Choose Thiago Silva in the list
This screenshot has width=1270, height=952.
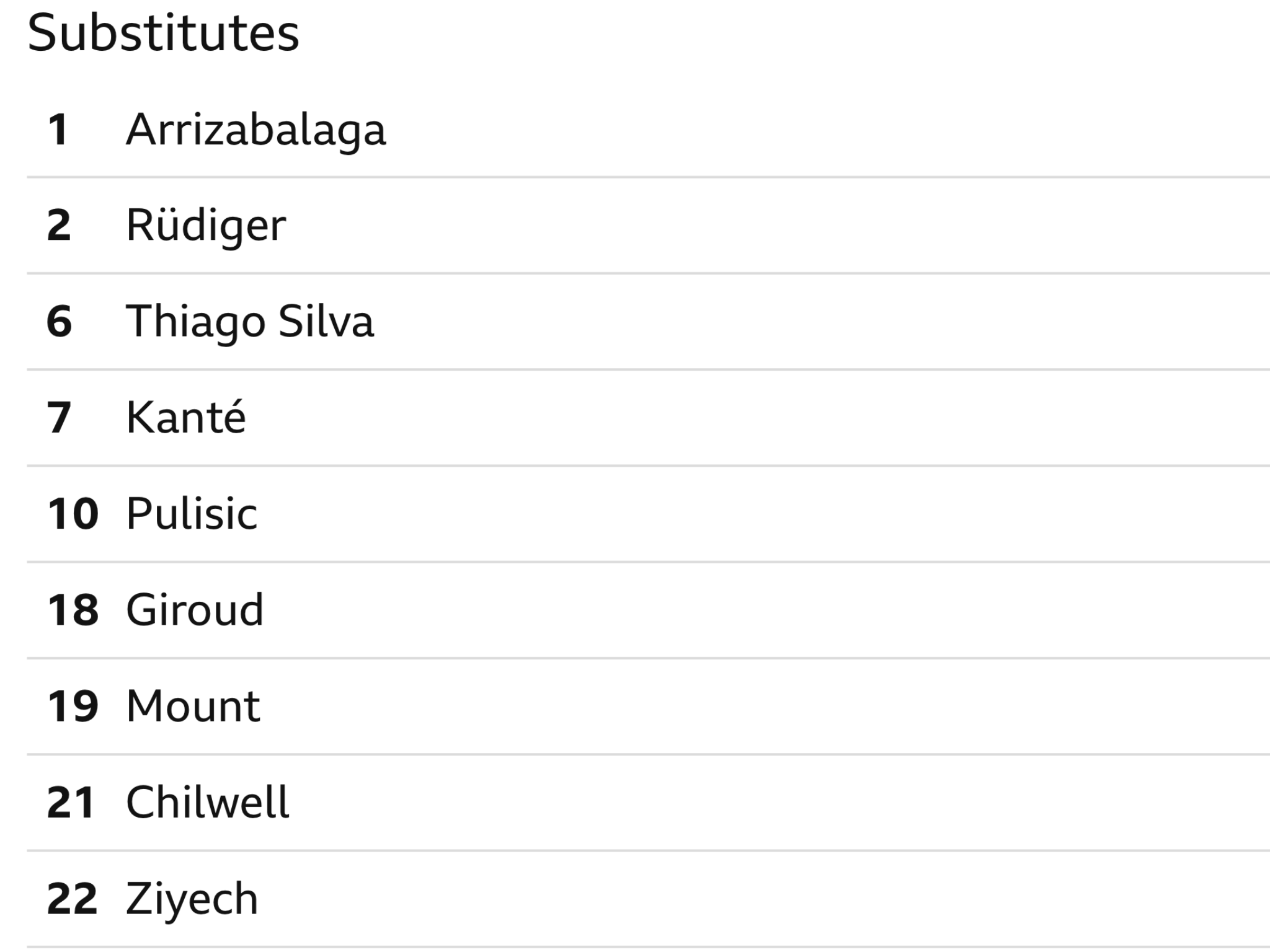tap(250, 322)
